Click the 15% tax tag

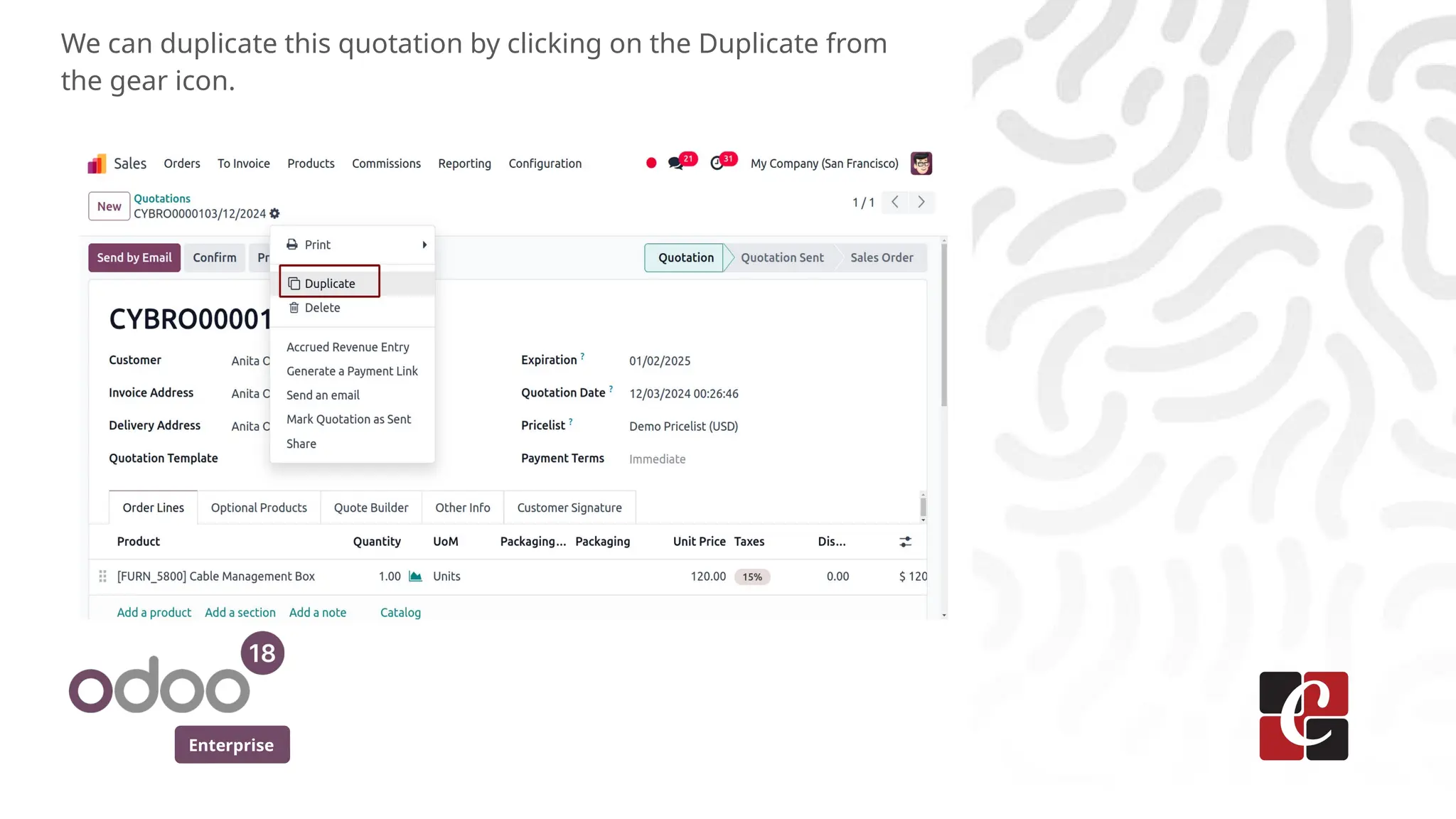[752, 577]
